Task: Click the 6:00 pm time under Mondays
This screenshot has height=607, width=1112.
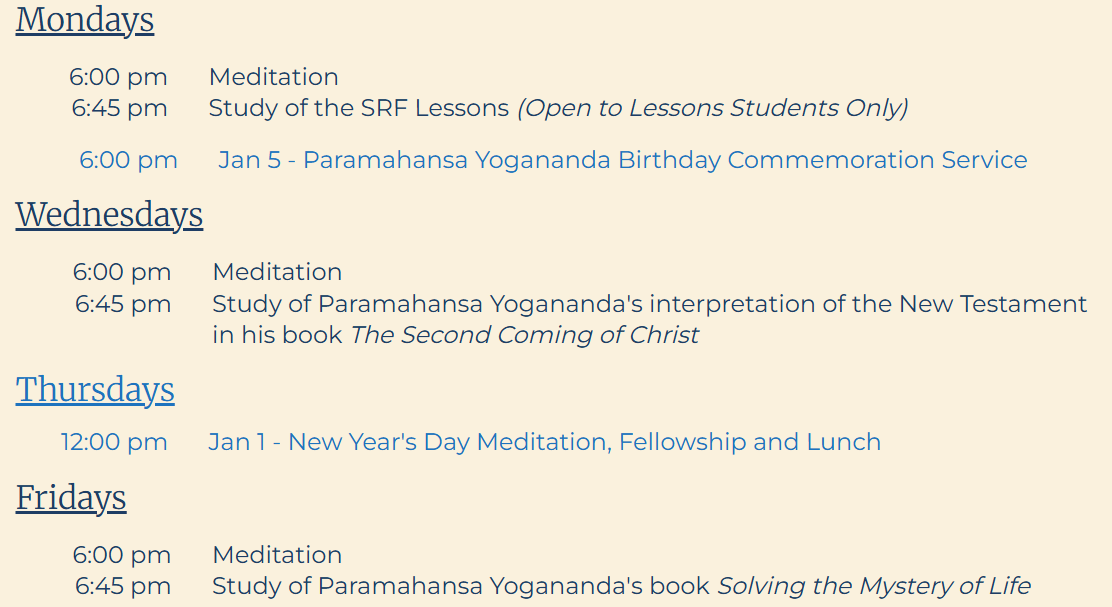Action: click(118, 77)
